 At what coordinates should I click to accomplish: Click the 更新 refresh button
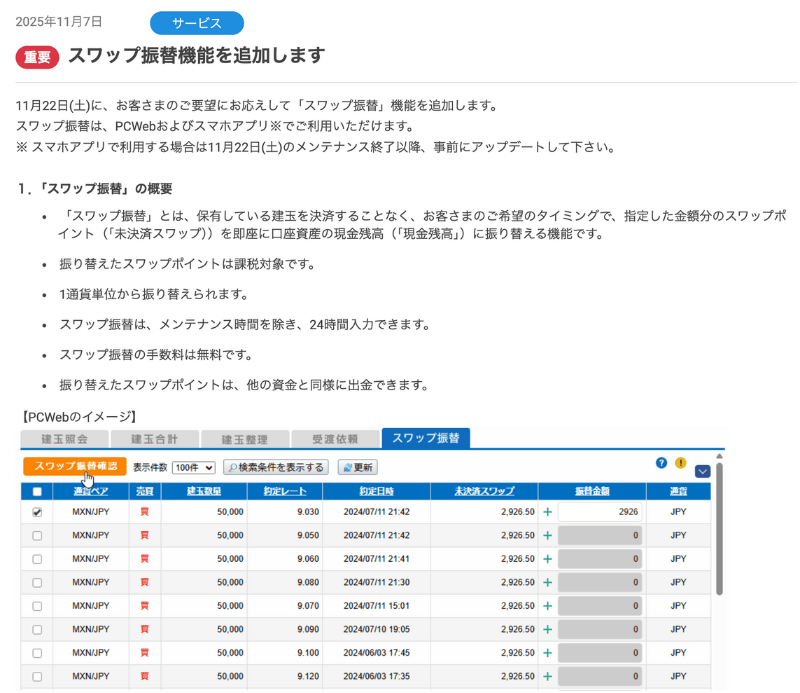[x=357, y=467]
